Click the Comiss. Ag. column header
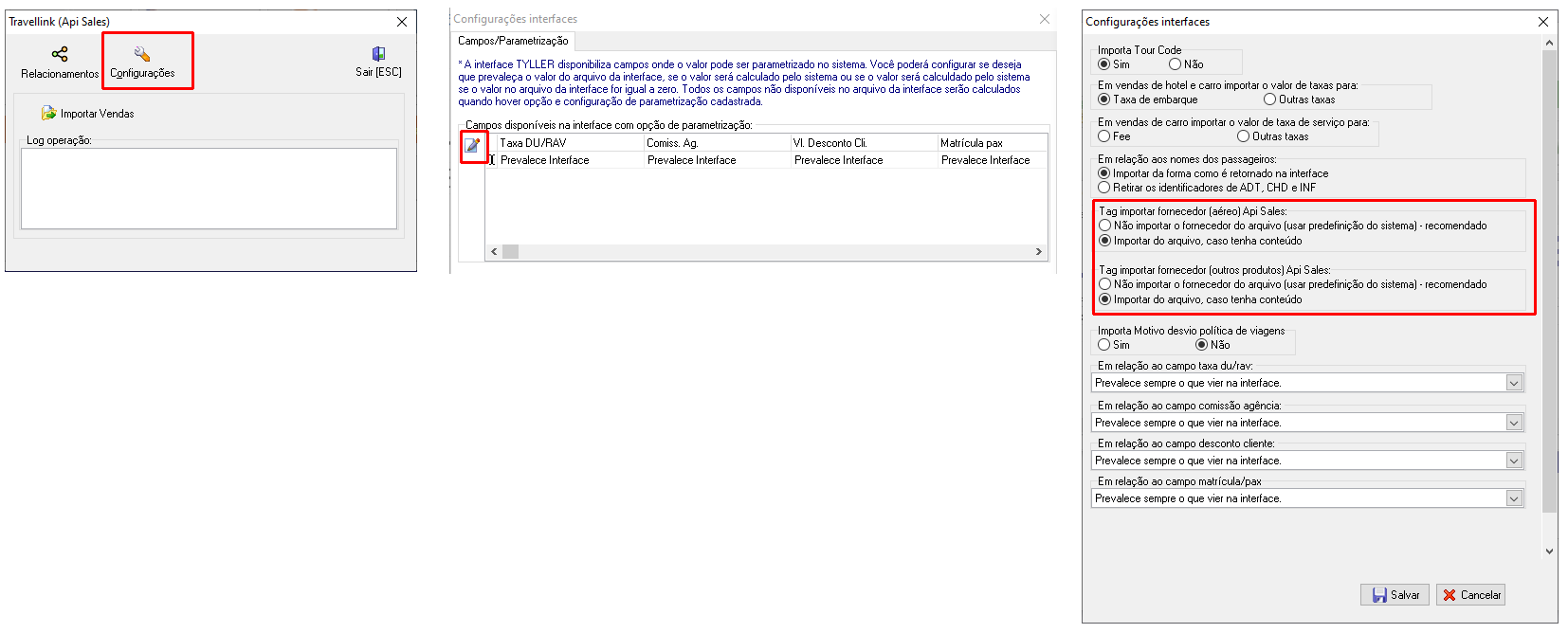 pyautogui.click(x=717, y=143)
